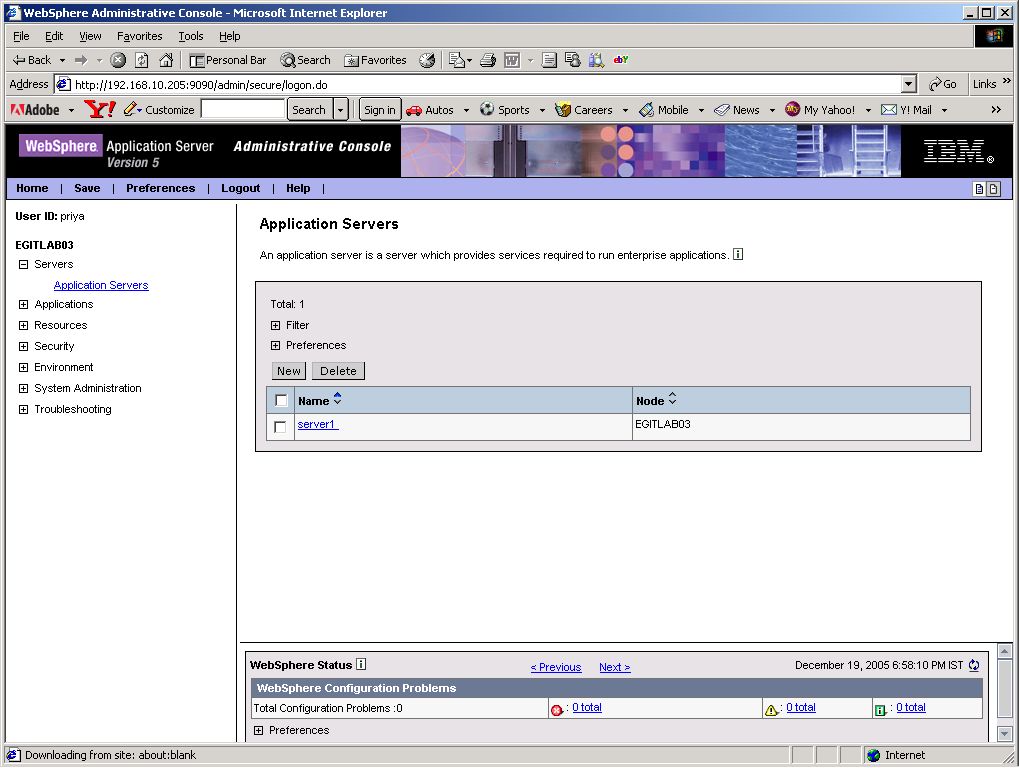Viewport: 1019px width, 768px height.
Task: Collapse the Servers tree node
Action: point(23,264)
